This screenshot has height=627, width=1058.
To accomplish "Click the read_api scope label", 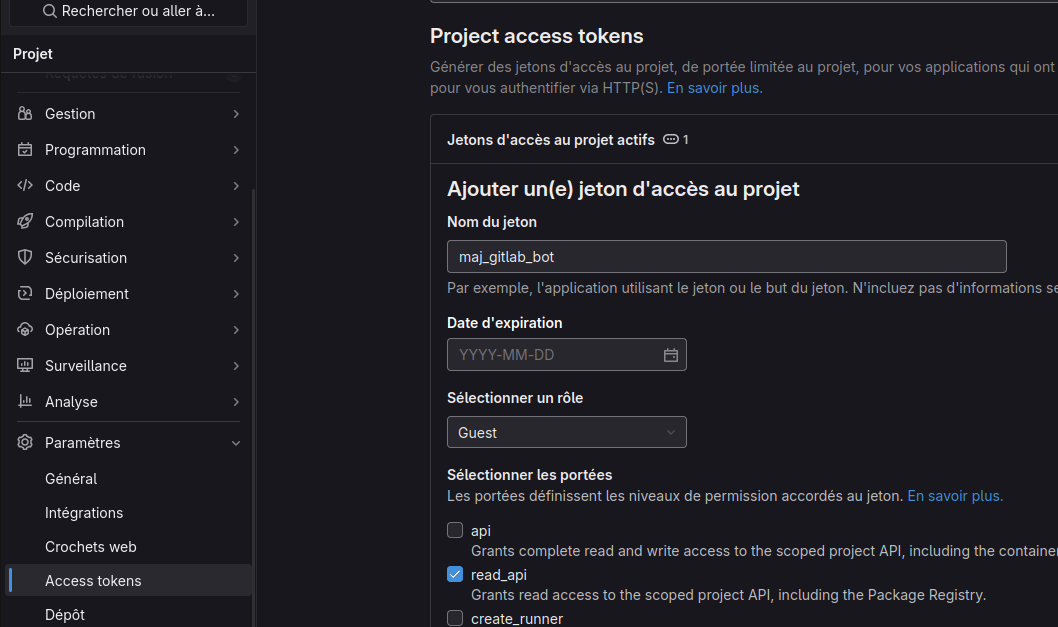I will 499,575.
